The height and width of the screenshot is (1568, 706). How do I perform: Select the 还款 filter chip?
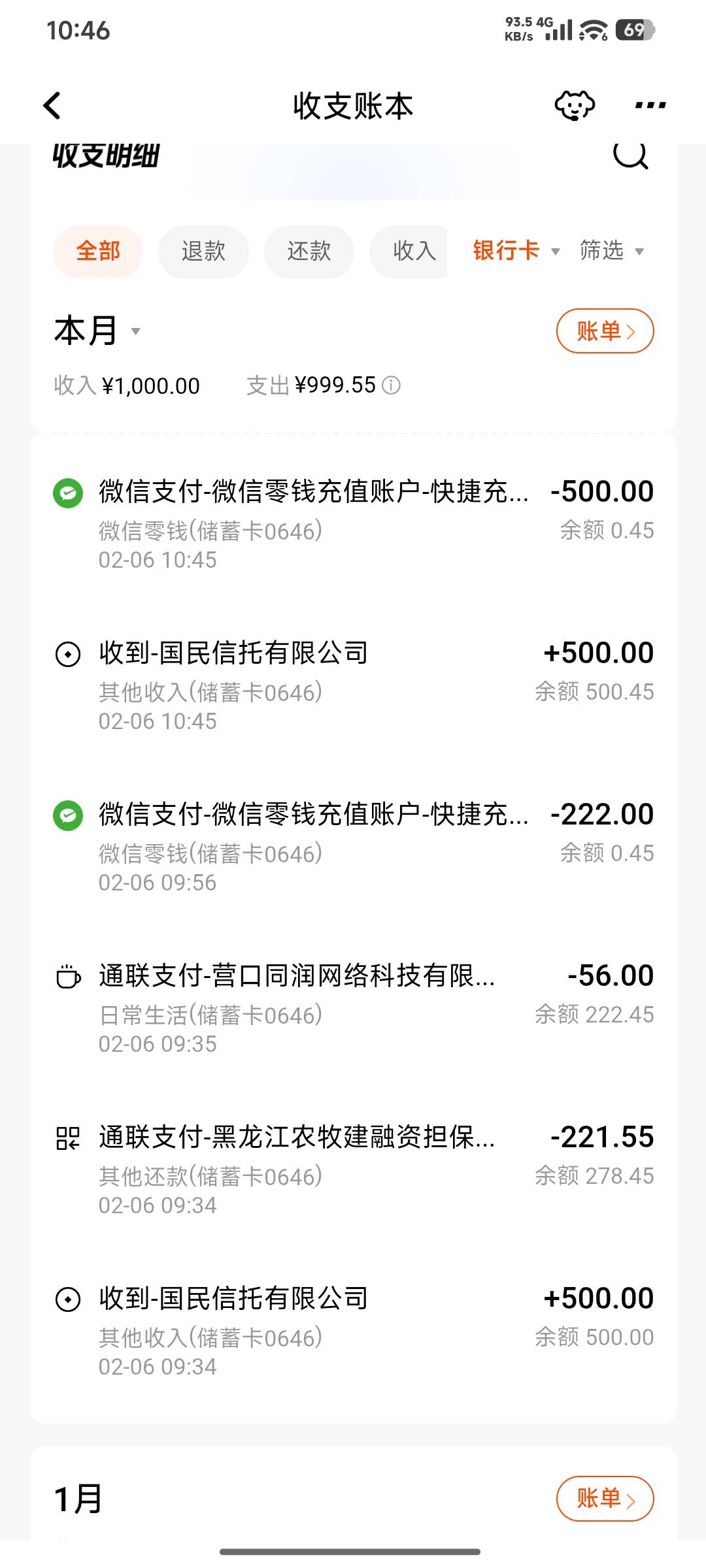pos(309,252)
